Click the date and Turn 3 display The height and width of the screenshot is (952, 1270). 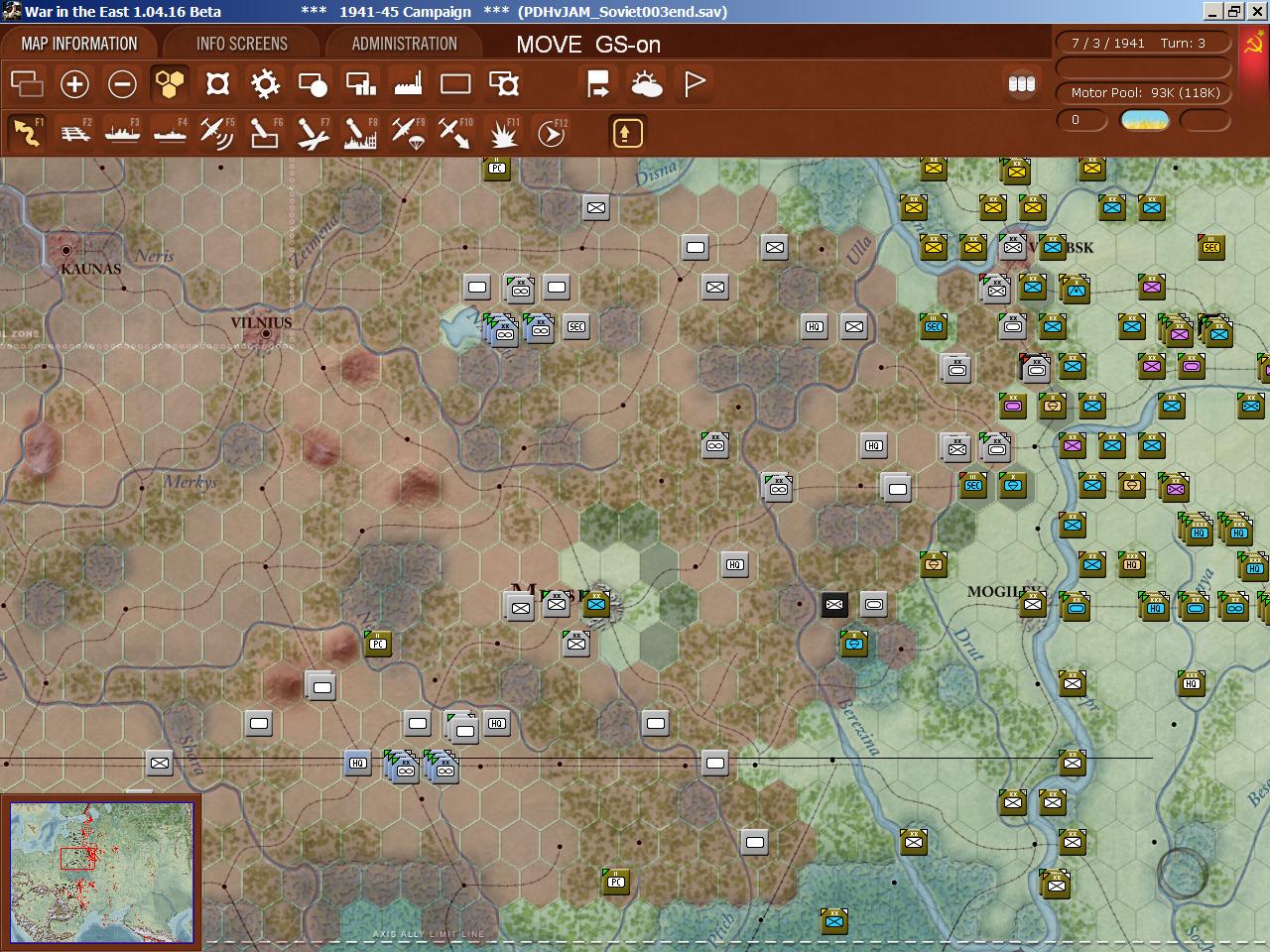(1143, 44)
